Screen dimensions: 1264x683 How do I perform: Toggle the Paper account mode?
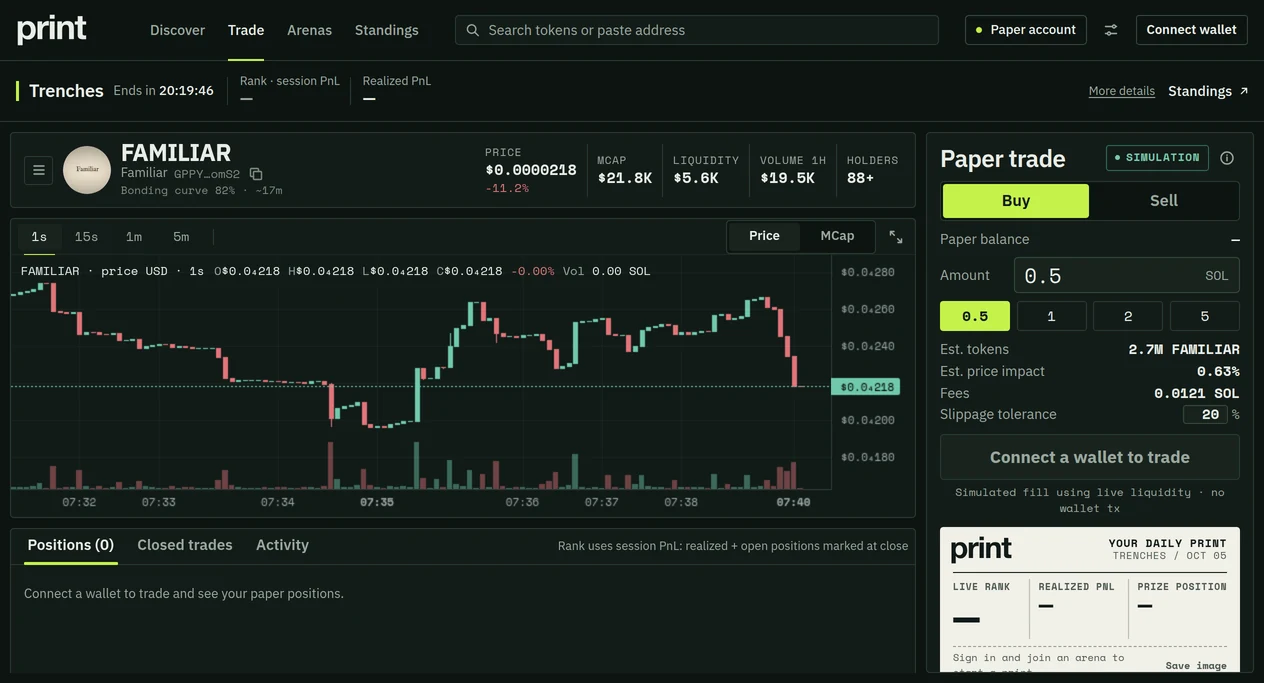point(1026,30)
